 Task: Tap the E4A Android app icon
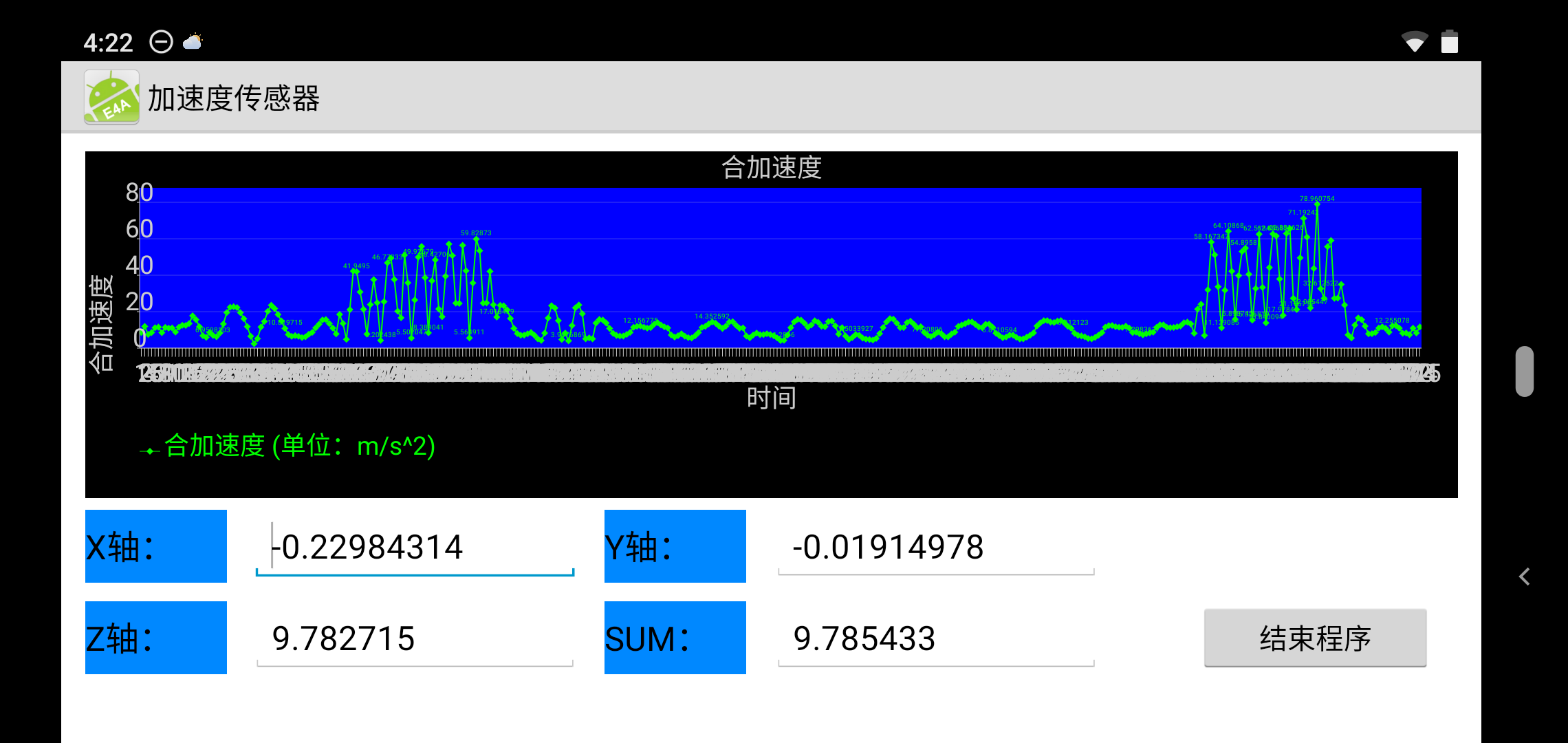coord(111,97)
